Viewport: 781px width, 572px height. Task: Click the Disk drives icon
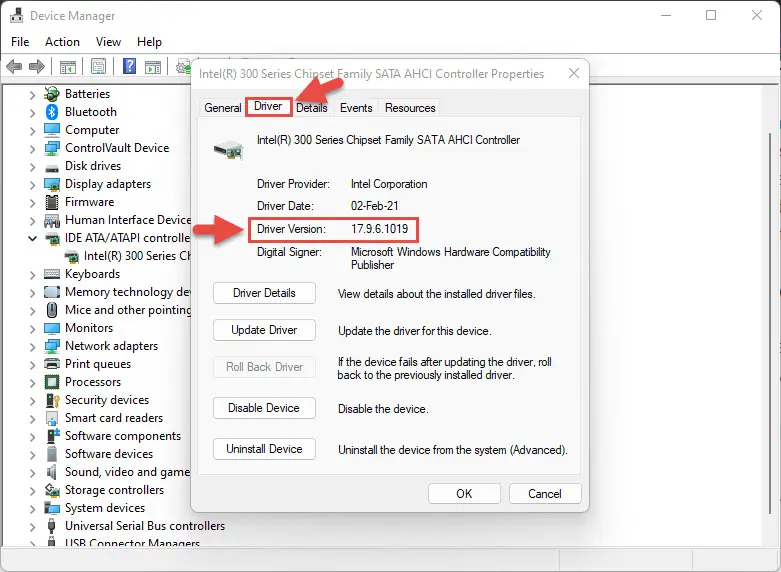click(x=52, y=167)
